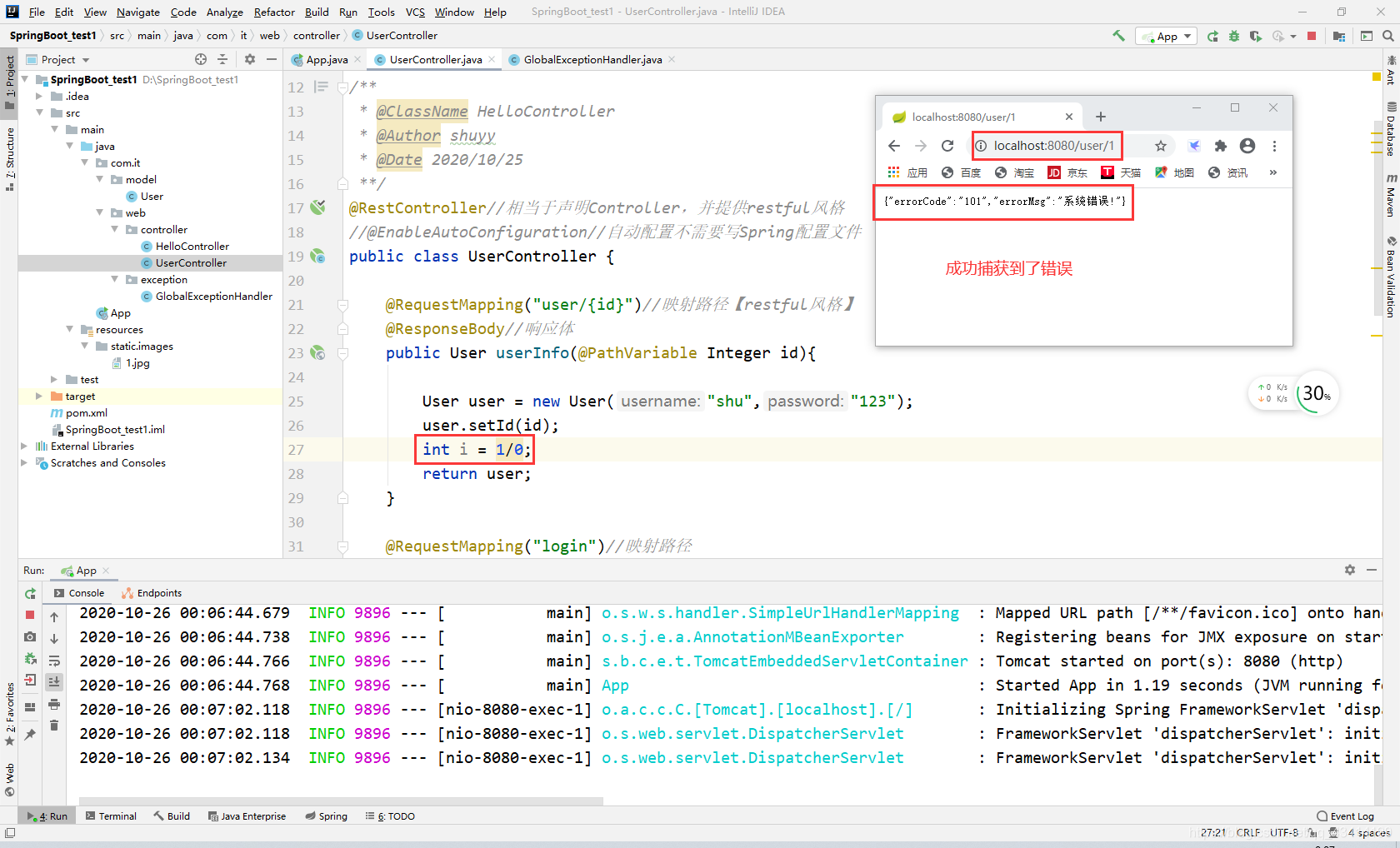Click the red stop icon in Run panel
Screen dimensions: 1400x848
tap(30, 615)
